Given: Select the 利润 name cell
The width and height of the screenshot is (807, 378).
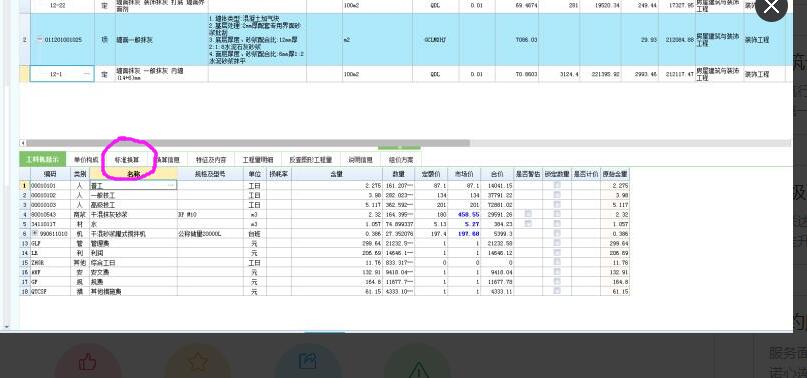Looking at the screenshot, I should pyautogui.click(x=133, y=253).
